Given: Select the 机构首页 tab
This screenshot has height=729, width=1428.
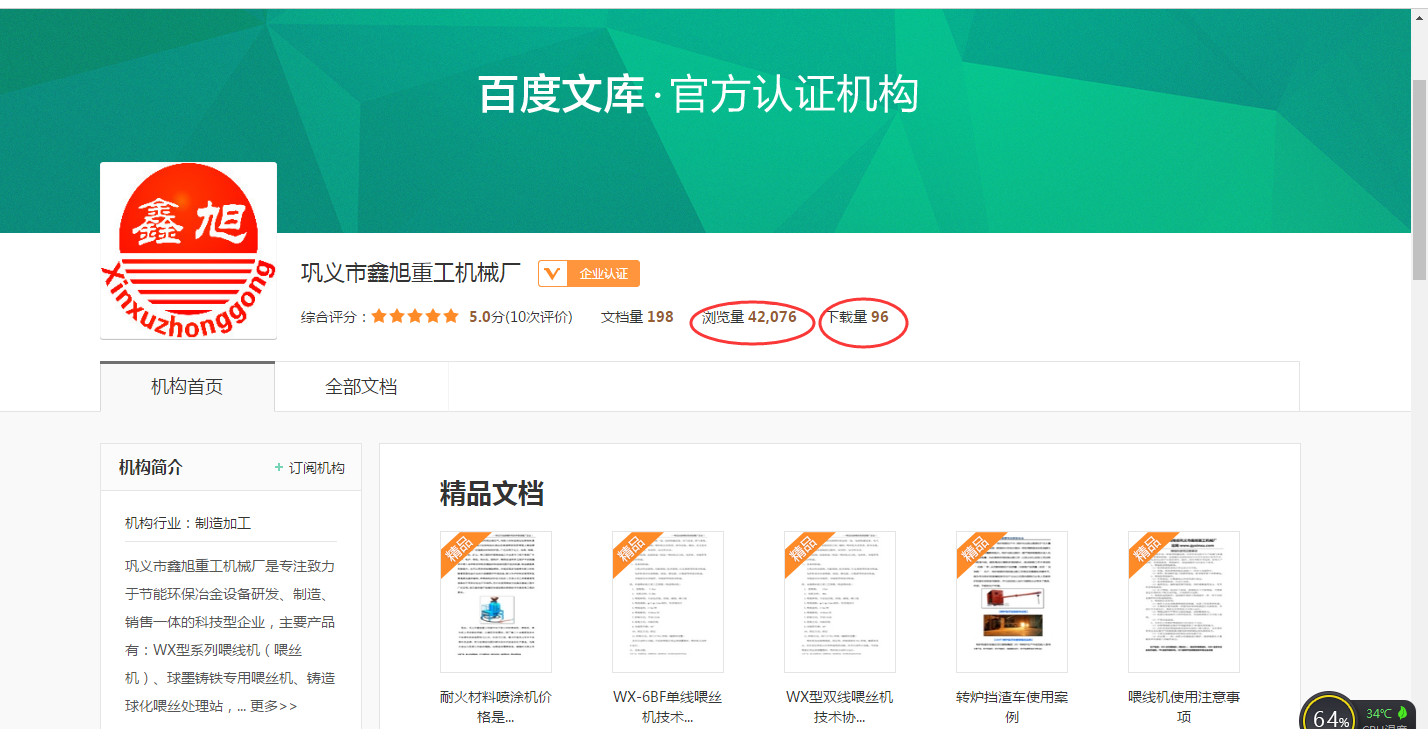Looking at the screenshot, I should 187,387.
